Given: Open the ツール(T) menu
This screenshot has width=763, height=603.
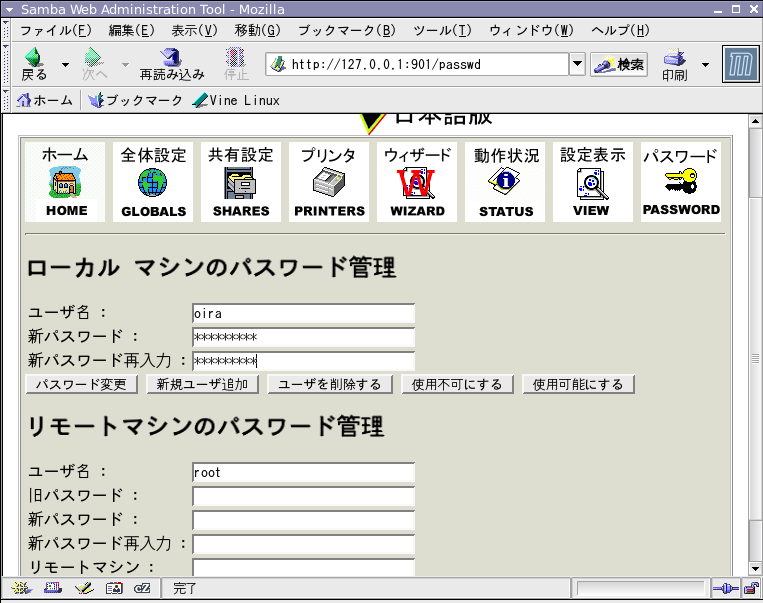Looking at the screenshot, I should 442,30.
